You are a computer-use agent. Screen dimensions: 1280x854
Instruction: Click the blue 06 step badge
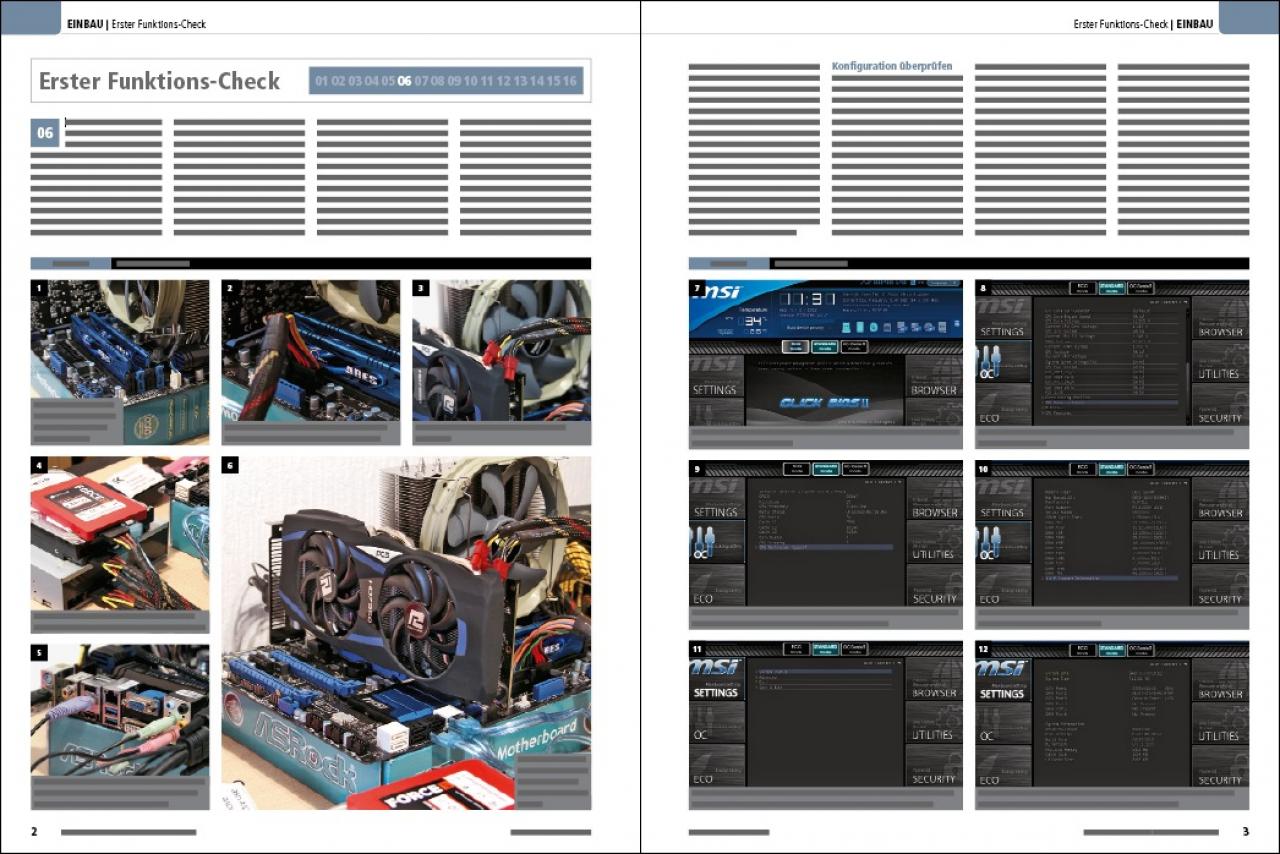coord(45,133)
